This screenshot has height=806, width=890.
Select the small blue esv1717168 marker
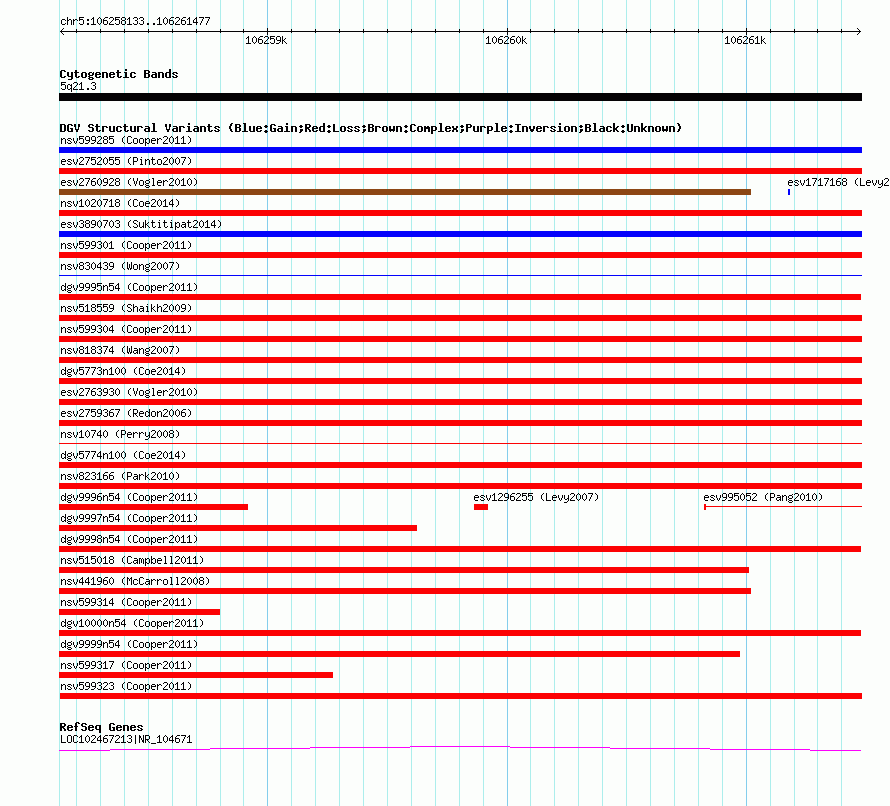[789, 192]
